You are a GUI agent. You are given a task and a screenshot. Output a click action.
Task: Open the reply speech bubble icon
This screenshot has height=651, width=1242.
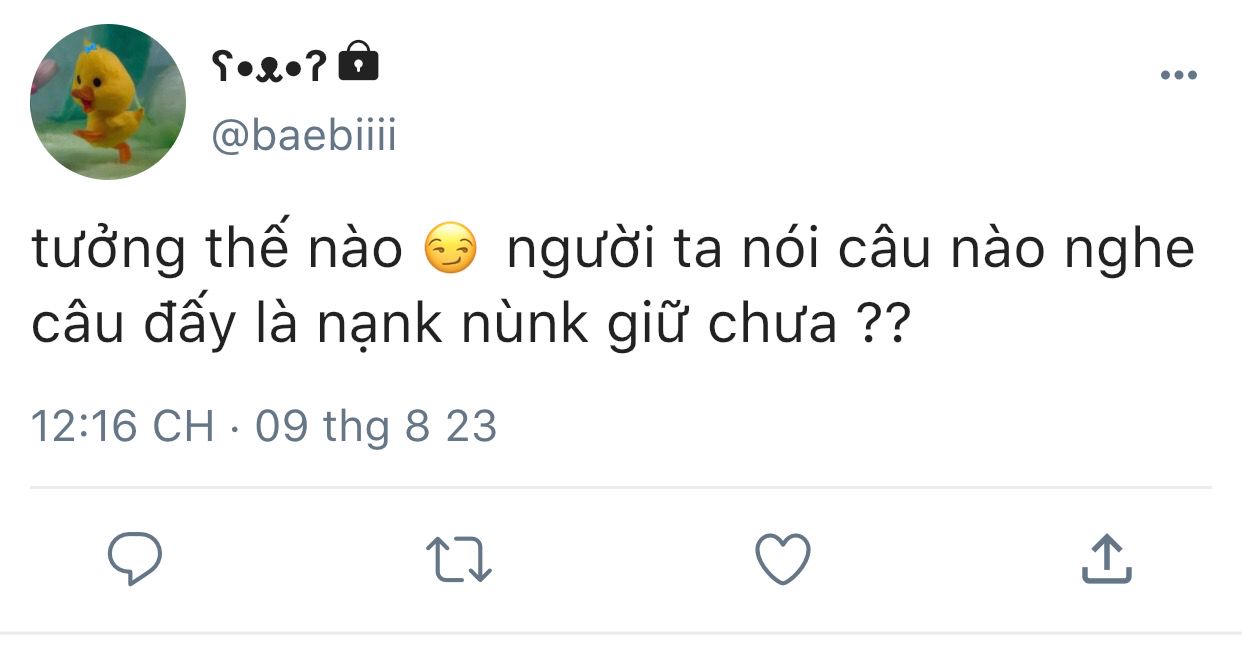pyautogui.click(x=134, y=560)
